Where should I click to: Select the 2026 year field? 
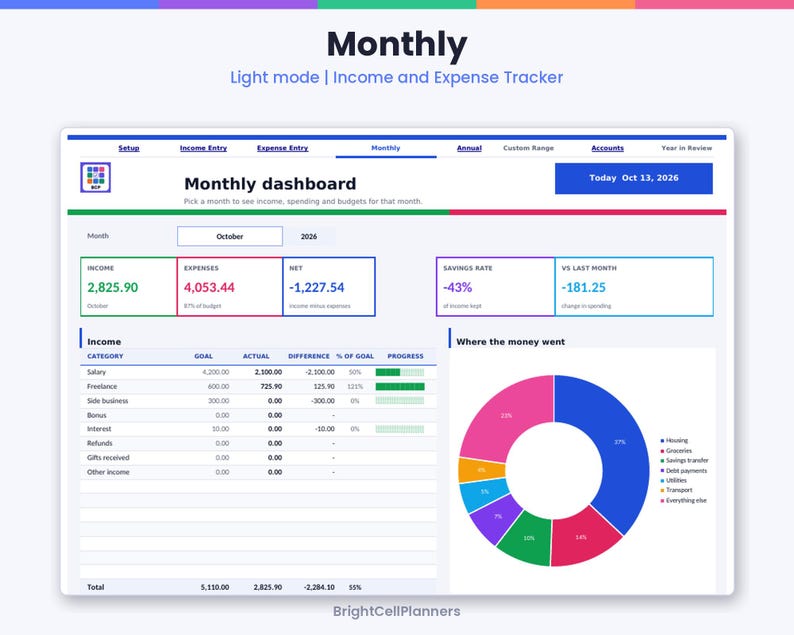point(309,236)
